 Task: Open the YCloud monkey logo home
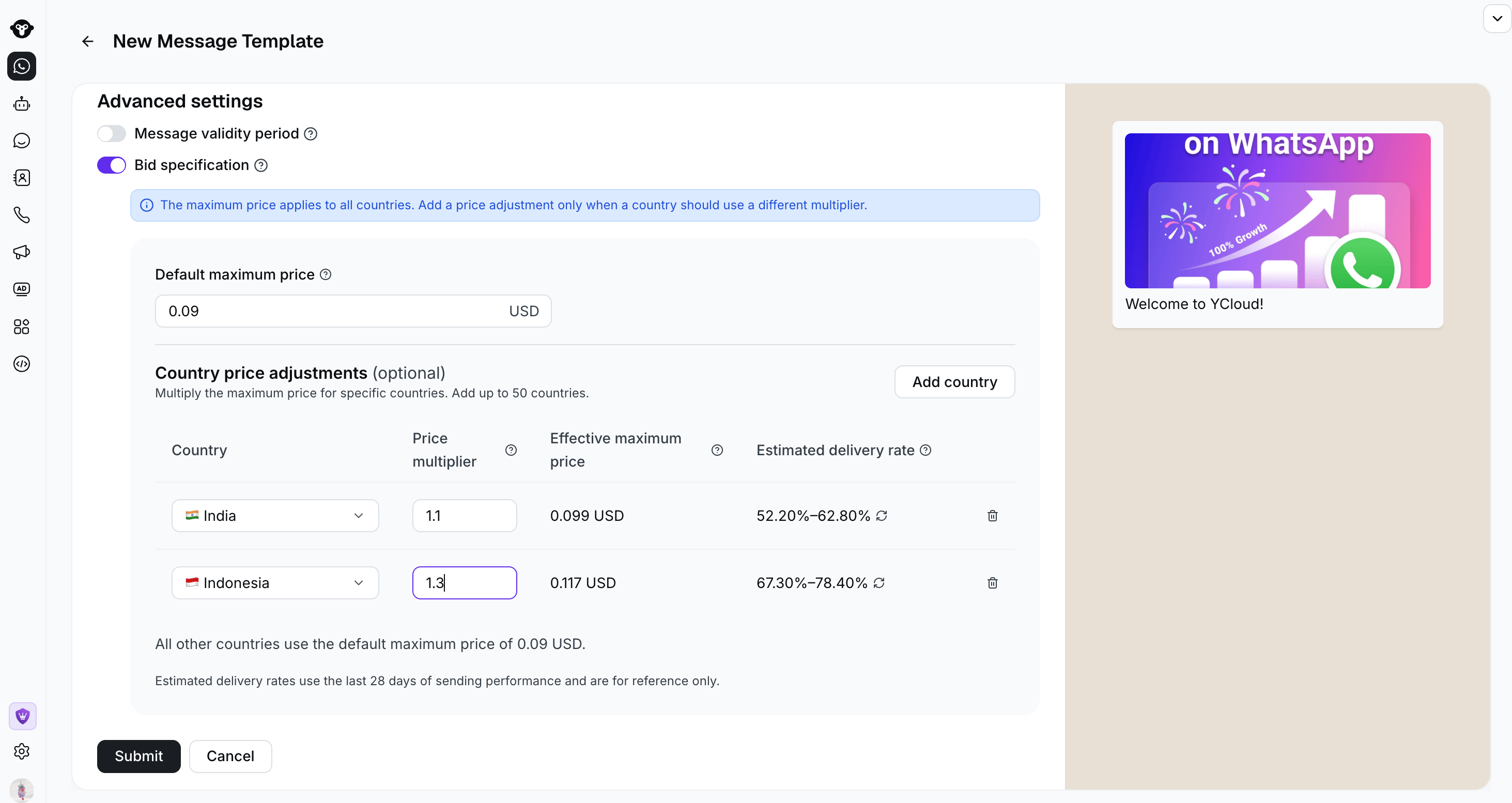[x=22, y=28]
